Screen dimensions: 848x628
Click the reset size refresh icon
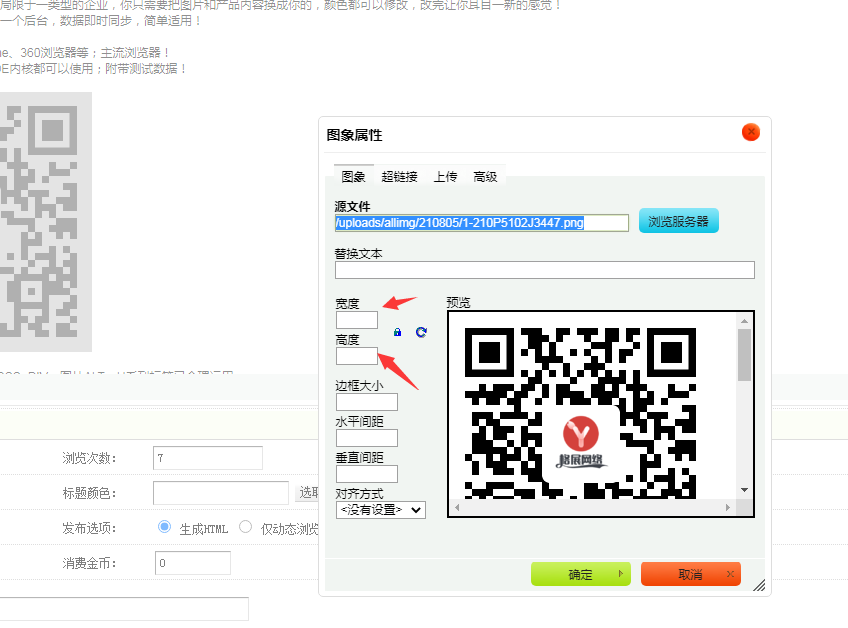click(421, 332)
